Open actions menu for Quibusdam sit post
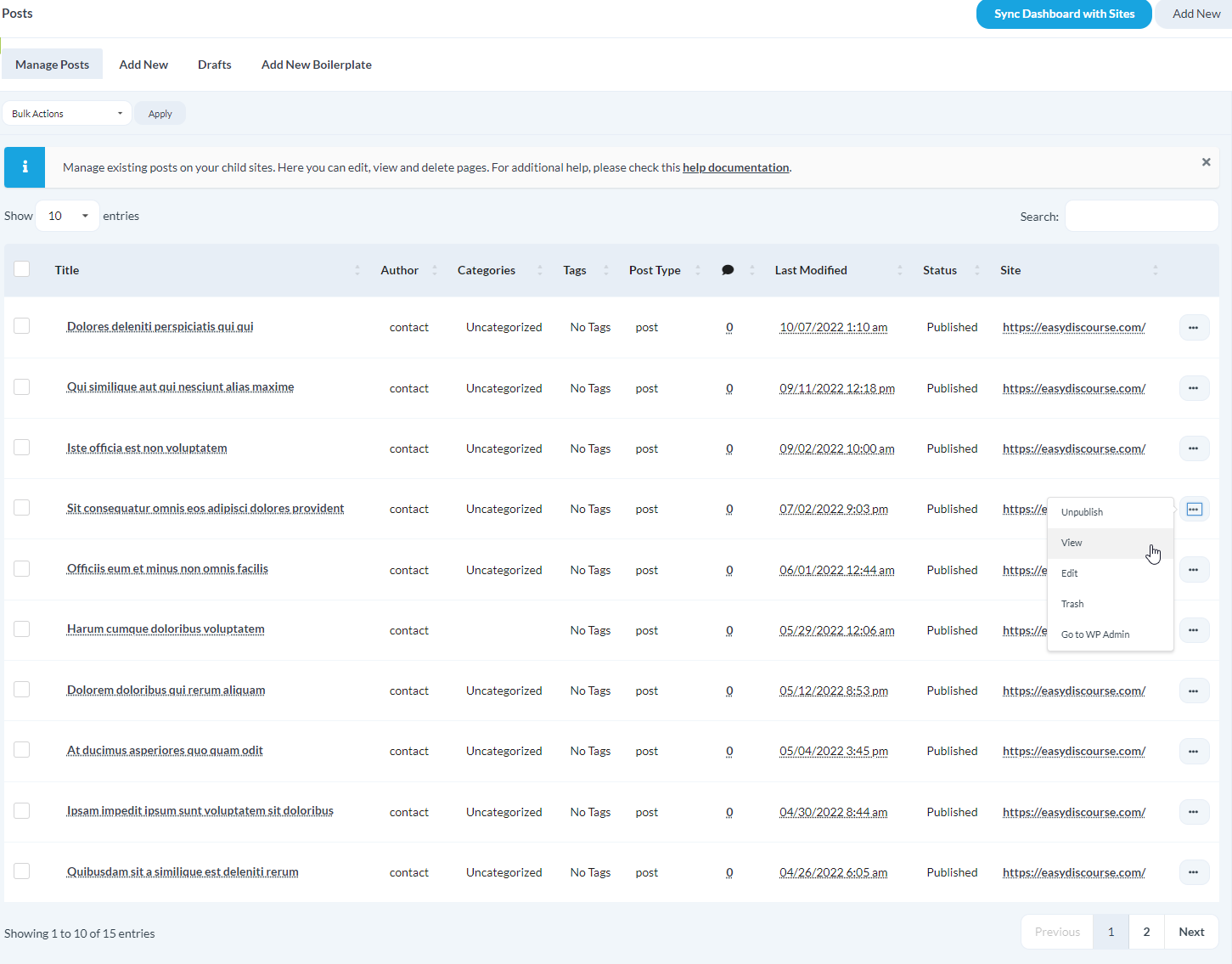 coord(1193,872)
